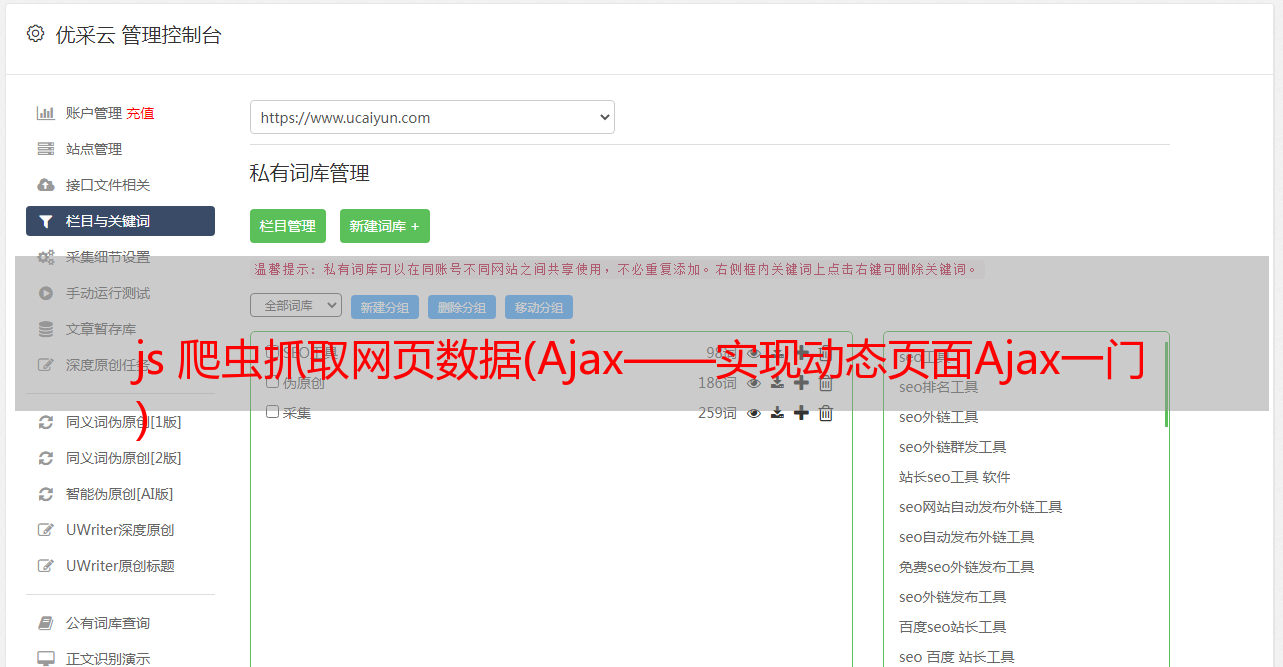This screenshot has height=667, width=1283.
Task: Click the monitor icon for 正文识别演示
Action: [x=45, y=659]
